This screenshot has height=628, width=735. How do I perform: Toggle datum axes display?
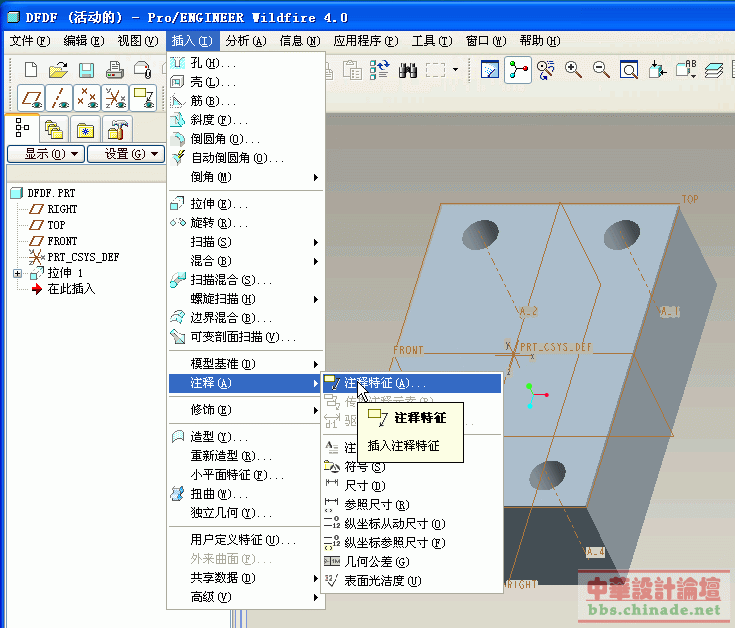(x=59, y=98)
